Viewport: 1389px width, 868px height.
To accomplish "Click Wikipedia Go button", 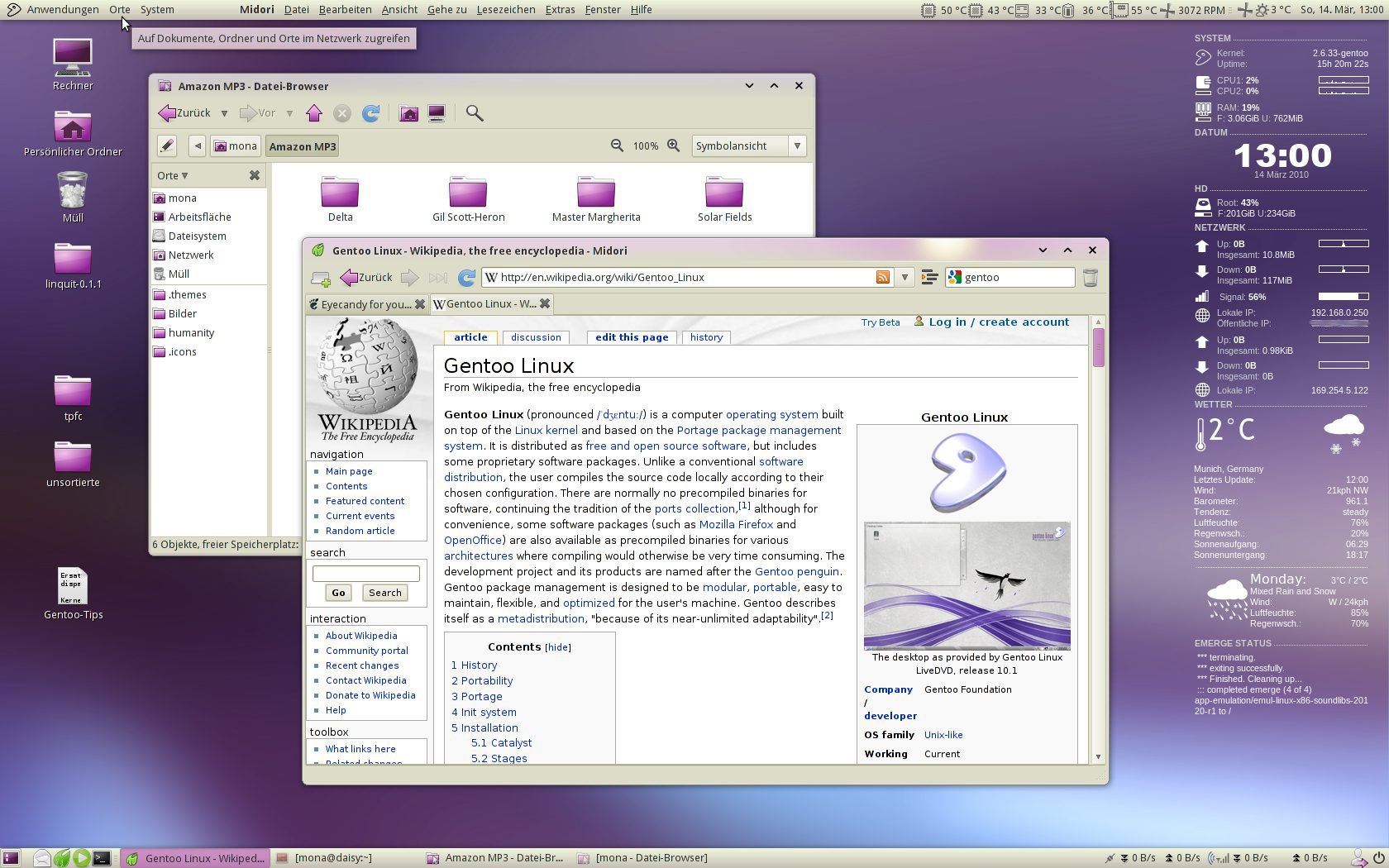I will [338, 593].
